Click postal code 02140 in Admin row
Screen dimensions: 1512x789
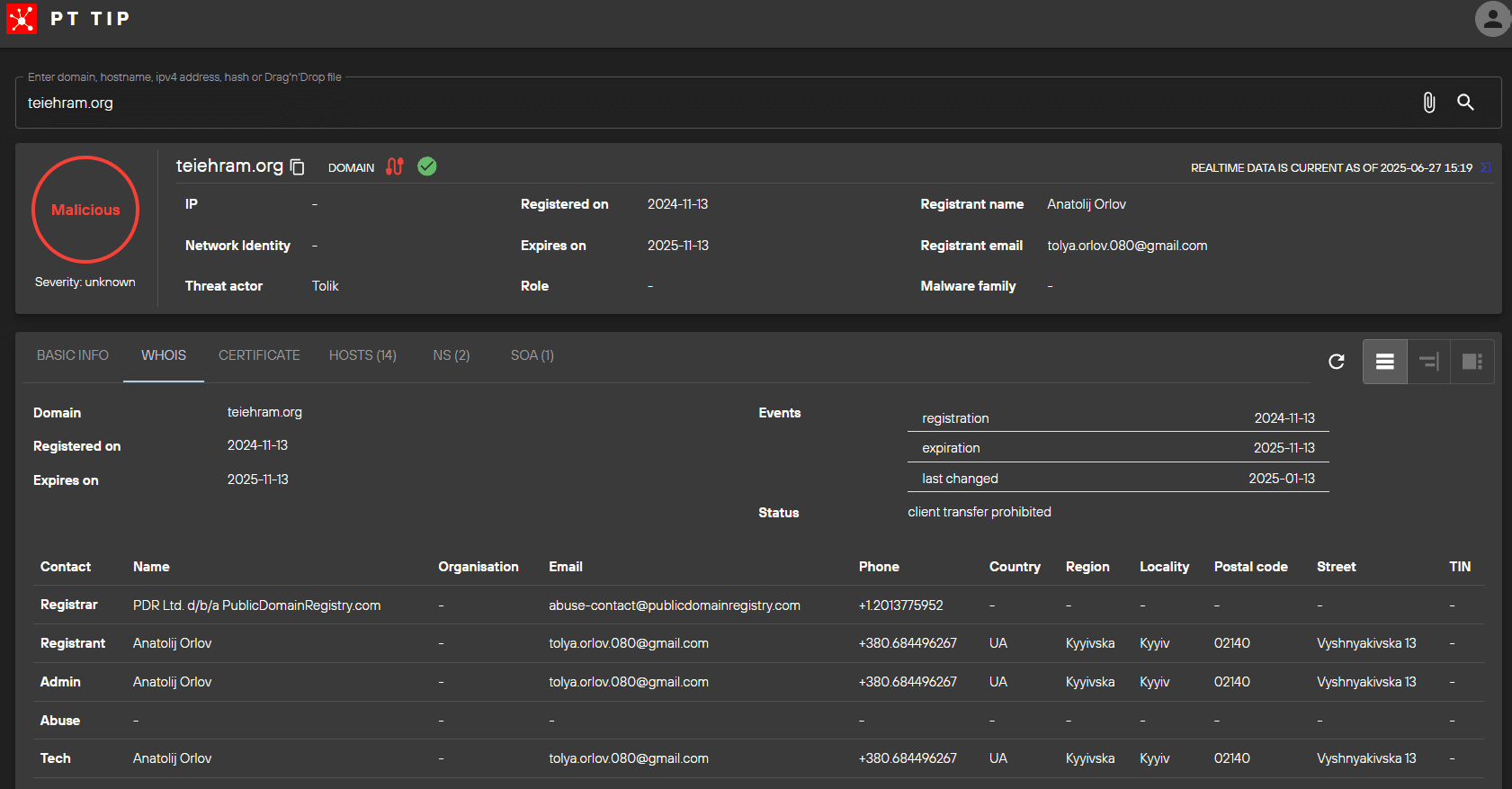point(1231,682)
